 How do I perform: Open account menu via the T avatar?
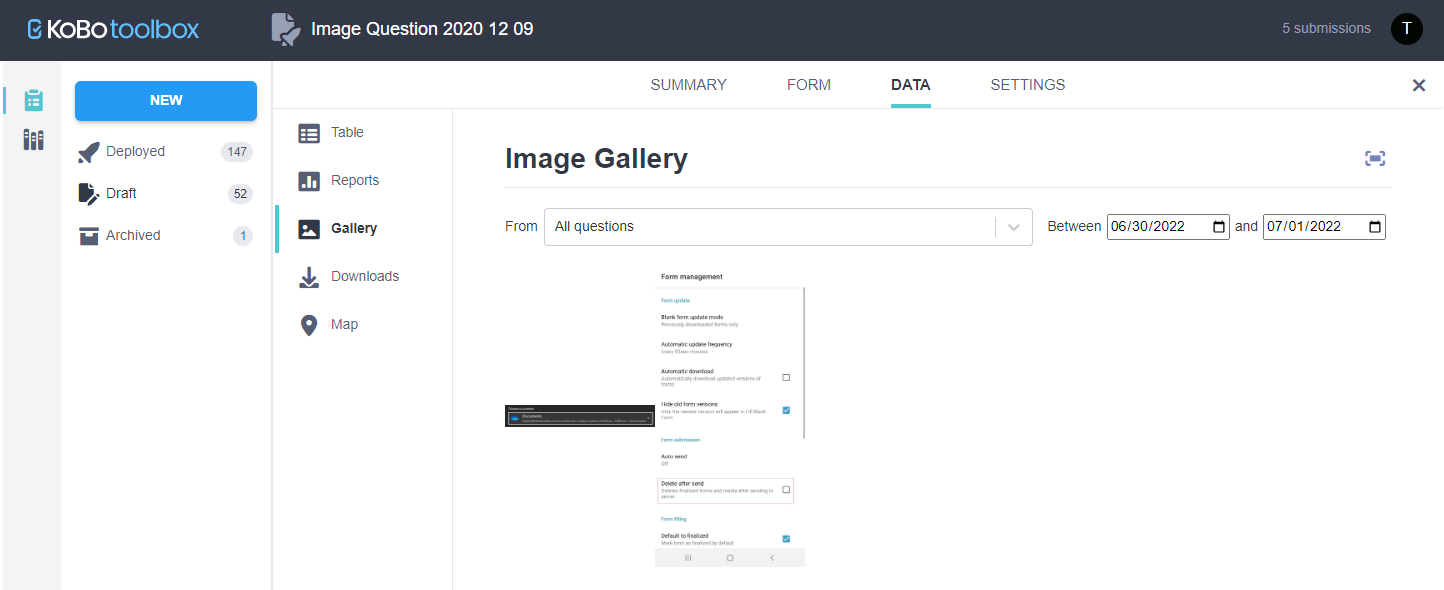[x=1406, y=28]
